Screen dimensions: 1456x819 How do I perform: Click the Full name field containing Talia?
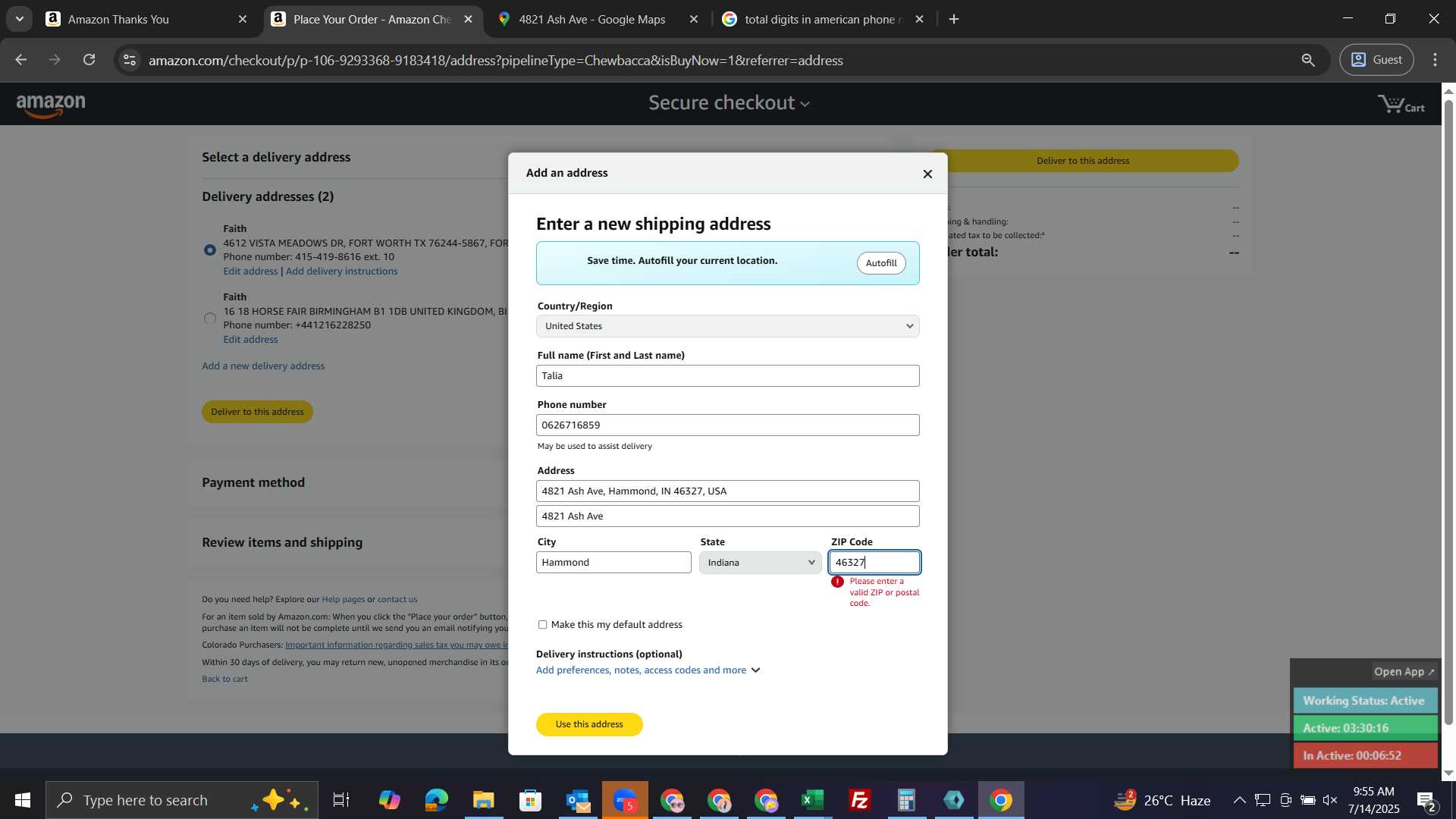click(727, 376)
